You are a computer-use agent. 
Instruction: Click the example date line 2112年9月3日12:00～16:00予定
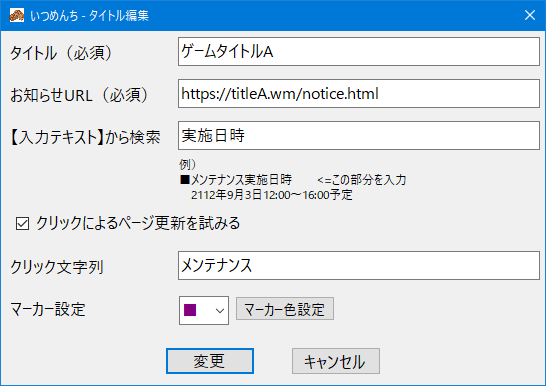tap(272, 195)
